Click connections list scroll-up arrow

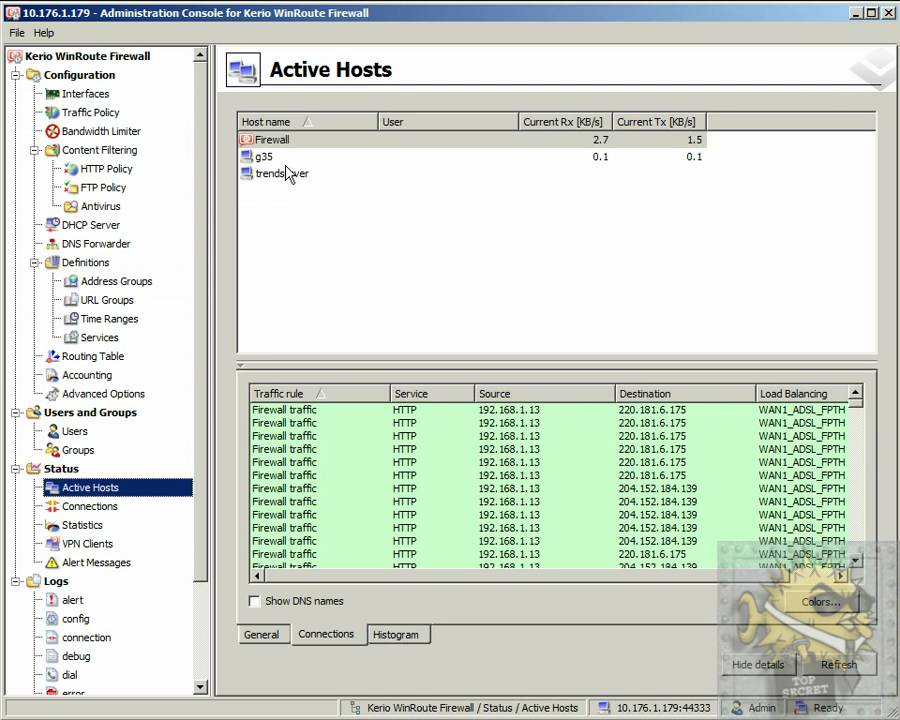[855, 392]
